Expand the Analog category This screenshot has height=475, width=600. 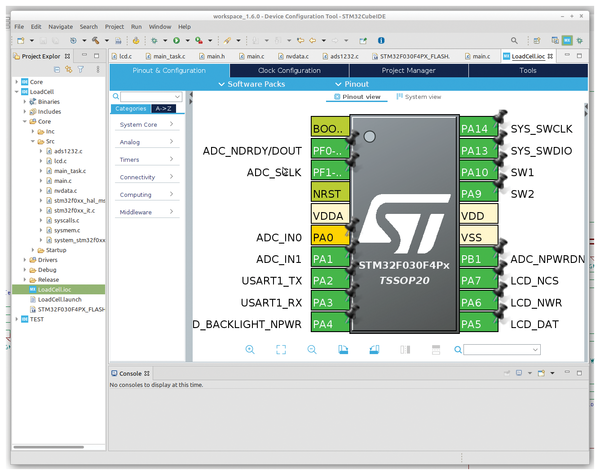(x=147, y=142)
